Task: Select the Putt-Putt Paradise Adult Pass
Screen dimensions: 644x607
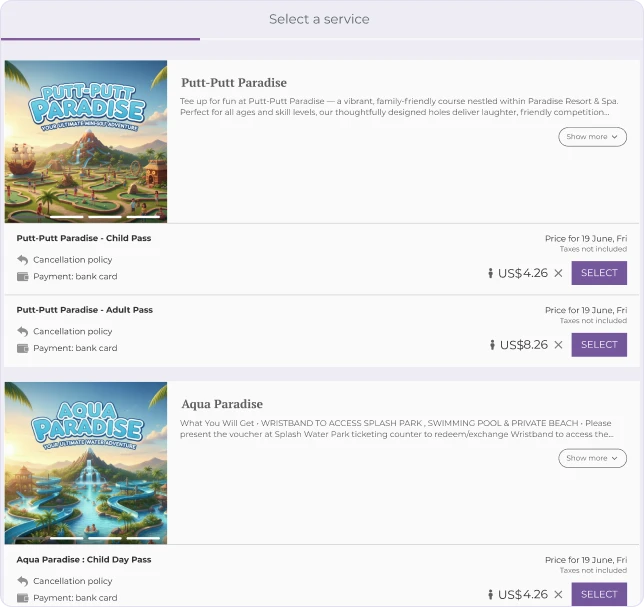Action: pyautogui.click(x=599, y=345)
